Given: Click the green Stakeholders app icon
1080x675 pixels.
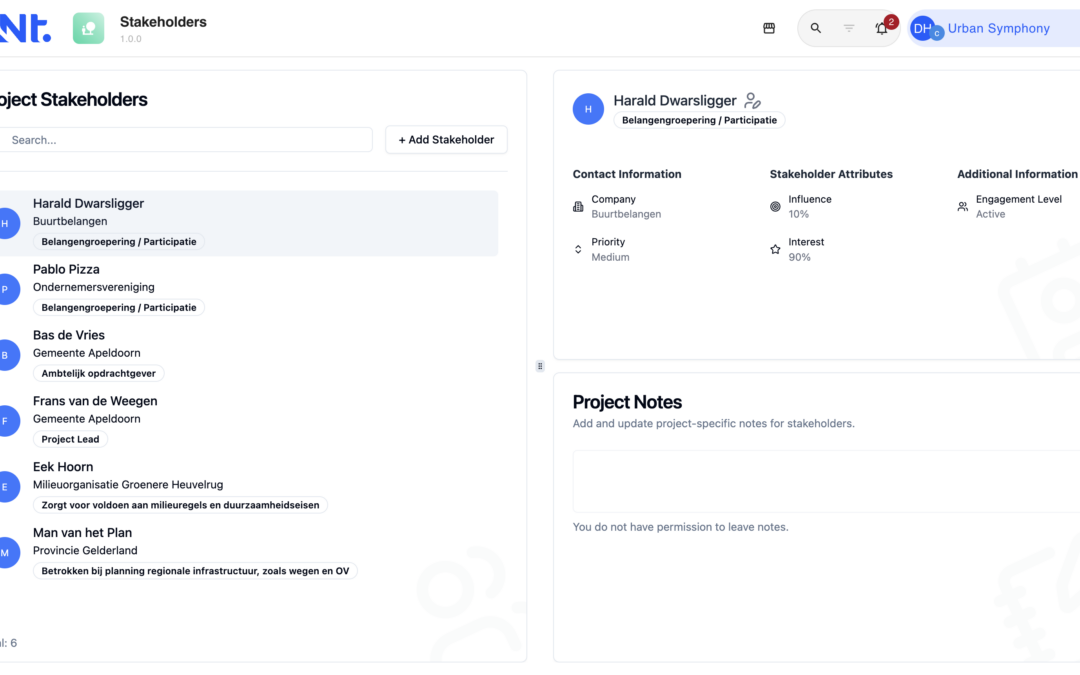Looking at the screenshot, I should [x=88, y=28].
